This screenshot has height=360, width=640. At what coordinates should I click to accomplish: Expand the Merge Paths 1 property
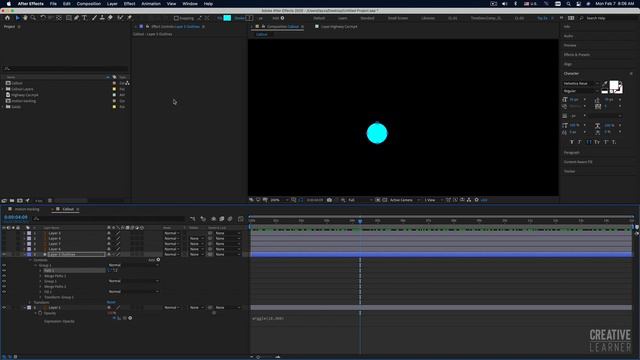[40, 276]
